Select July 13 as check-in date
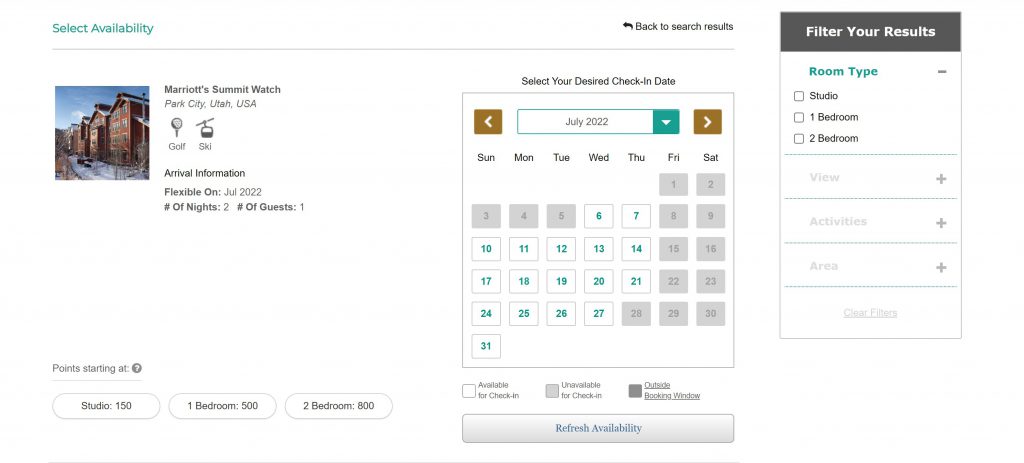Viewport: 1024px width, 463px height. pyautogui.click(x=598, y=249)
